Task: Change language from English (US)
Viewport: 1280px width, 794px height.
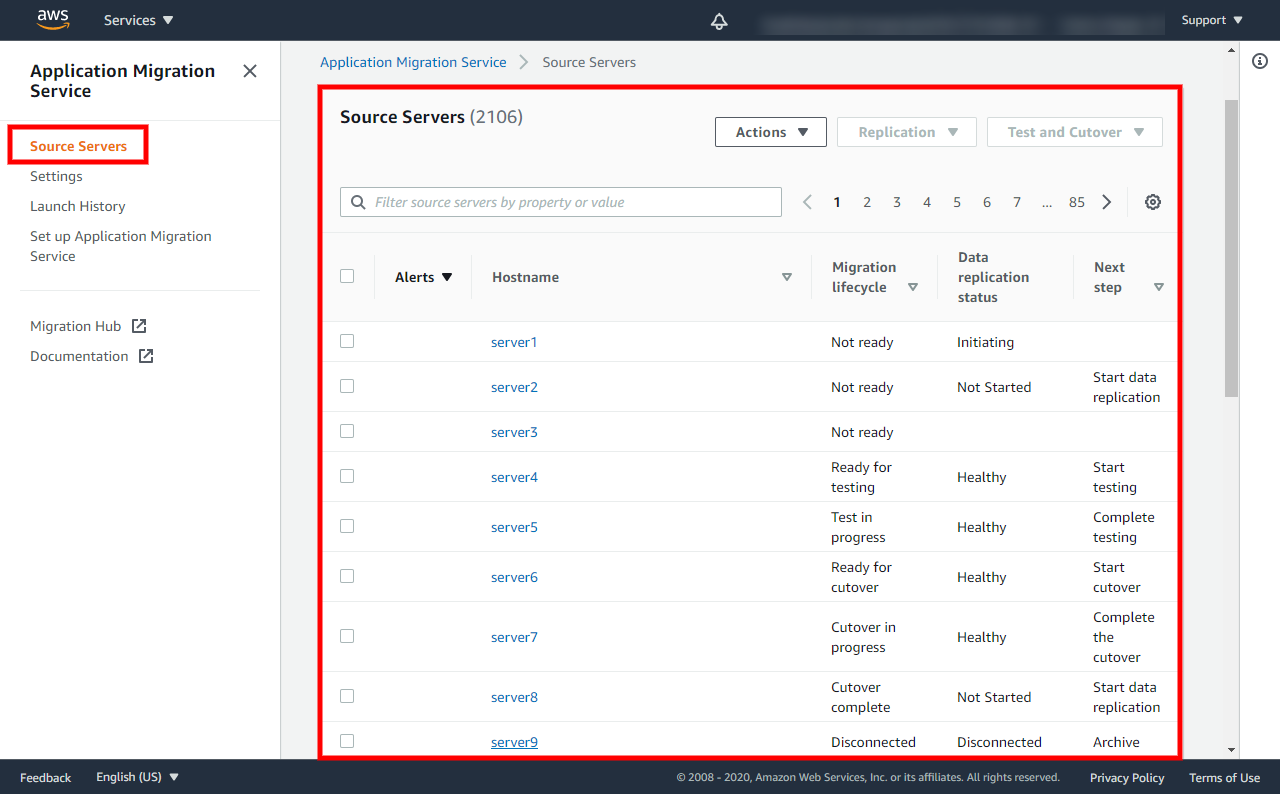Action: (x=138, y=777)
